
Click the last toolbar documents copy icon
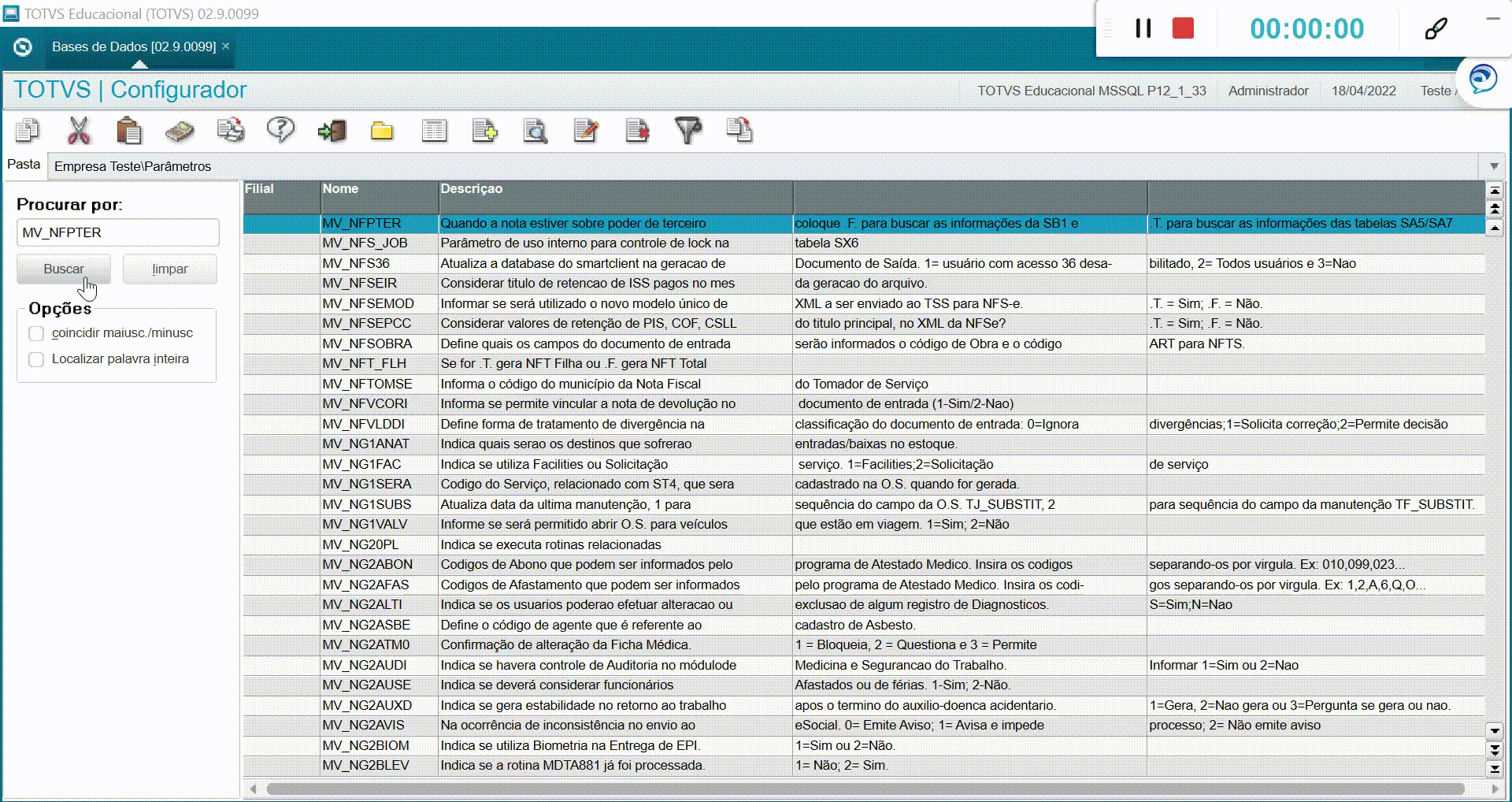pos(739,130)
